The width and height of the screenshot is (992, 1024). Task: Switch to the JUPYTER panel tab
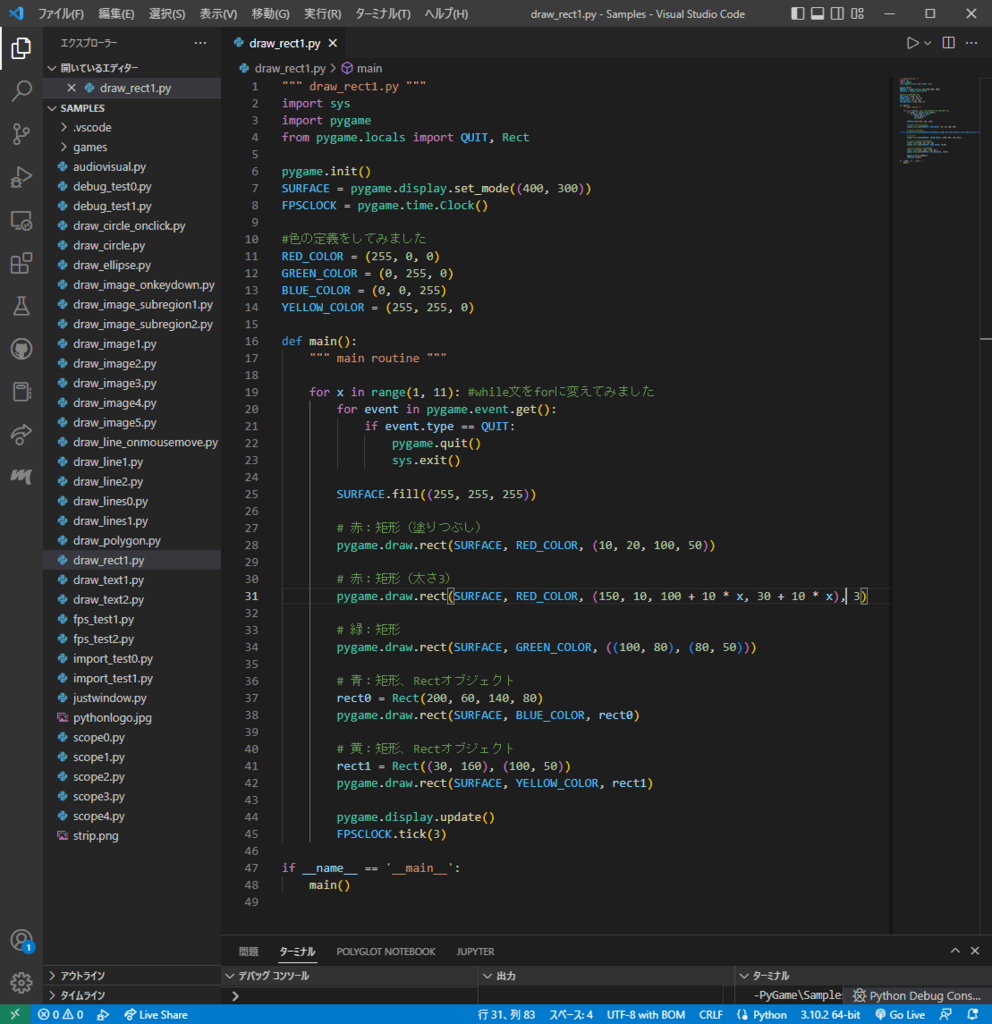click(475, 951)
